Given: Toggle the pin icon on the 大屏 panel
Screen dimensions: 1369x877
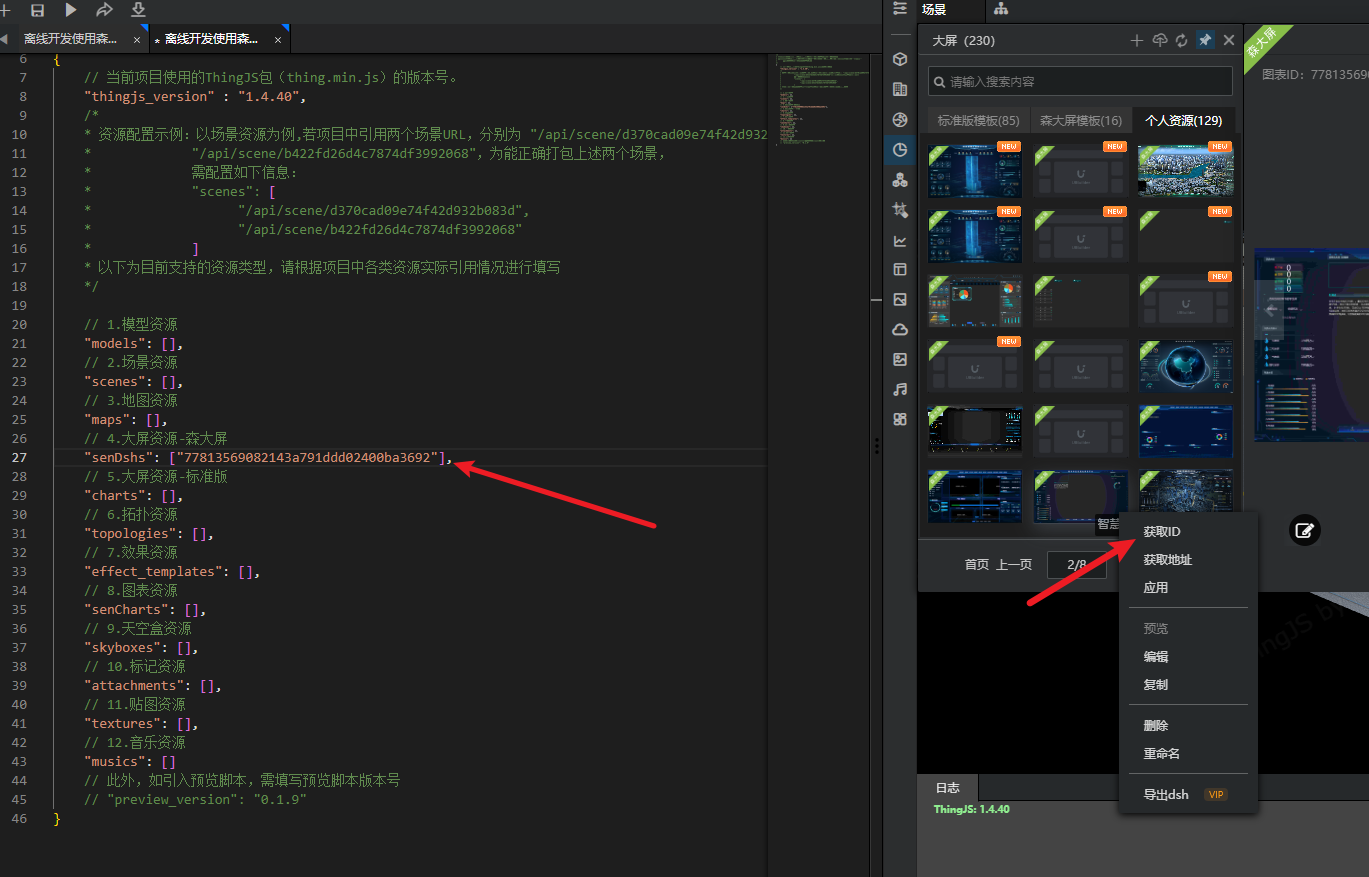Looking at the screenshot, I should (x=1205, y=41).
